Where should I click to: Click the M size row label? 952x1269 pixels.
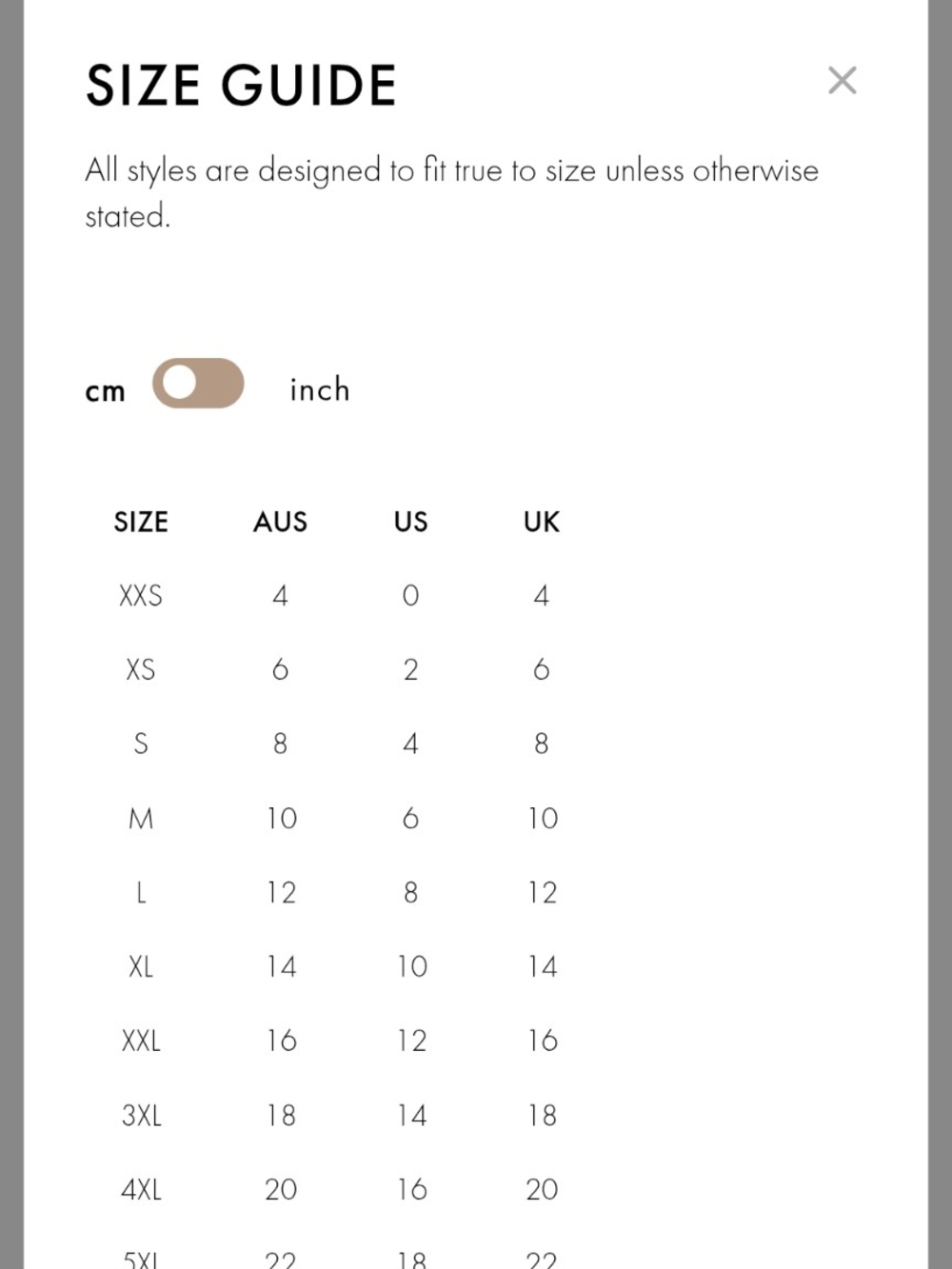pyautogui.click(x=141, y=818)
